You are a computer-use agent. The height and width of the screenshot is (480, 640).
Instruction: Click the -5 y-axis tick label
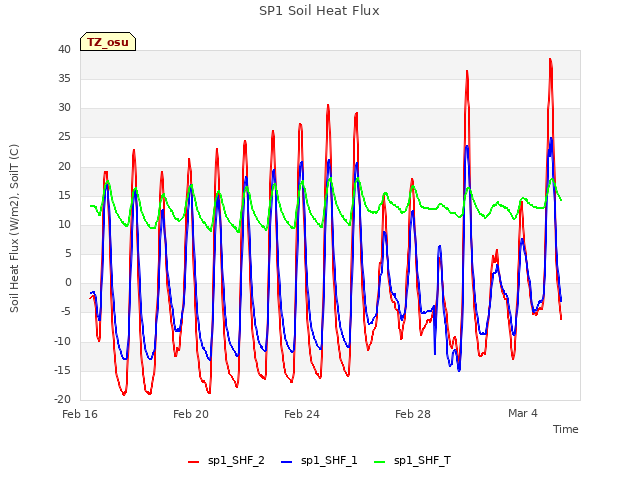click(64, 312)
